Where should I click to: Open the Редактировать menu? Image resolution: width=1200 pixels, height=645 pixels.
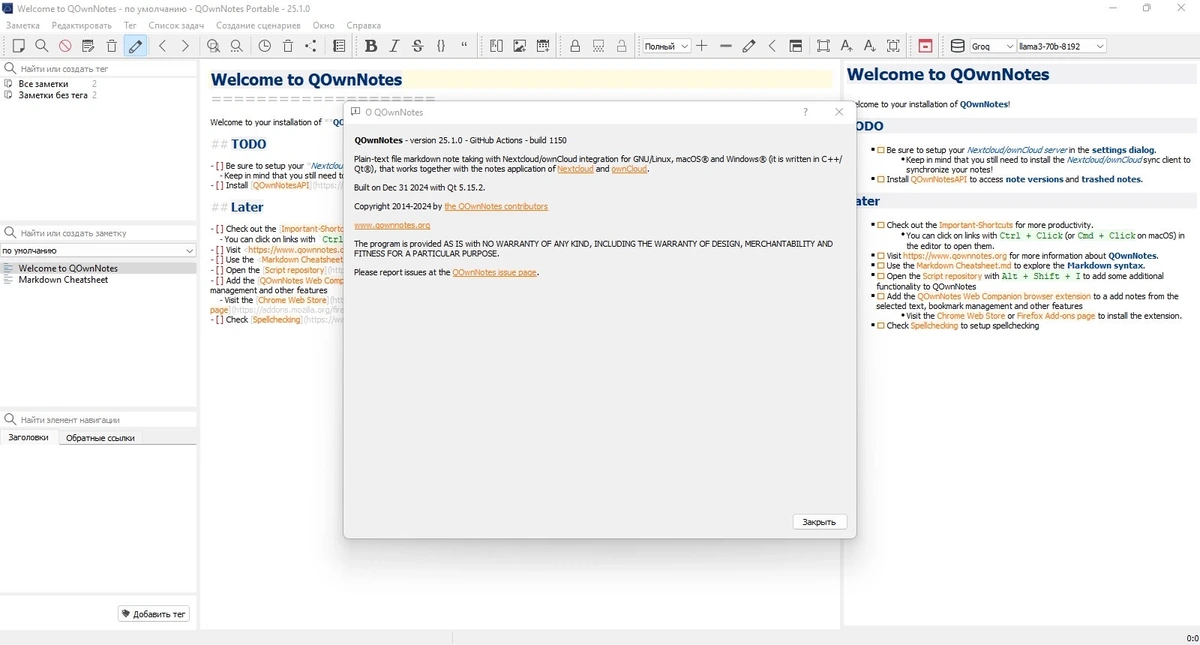tap(82, 25)
